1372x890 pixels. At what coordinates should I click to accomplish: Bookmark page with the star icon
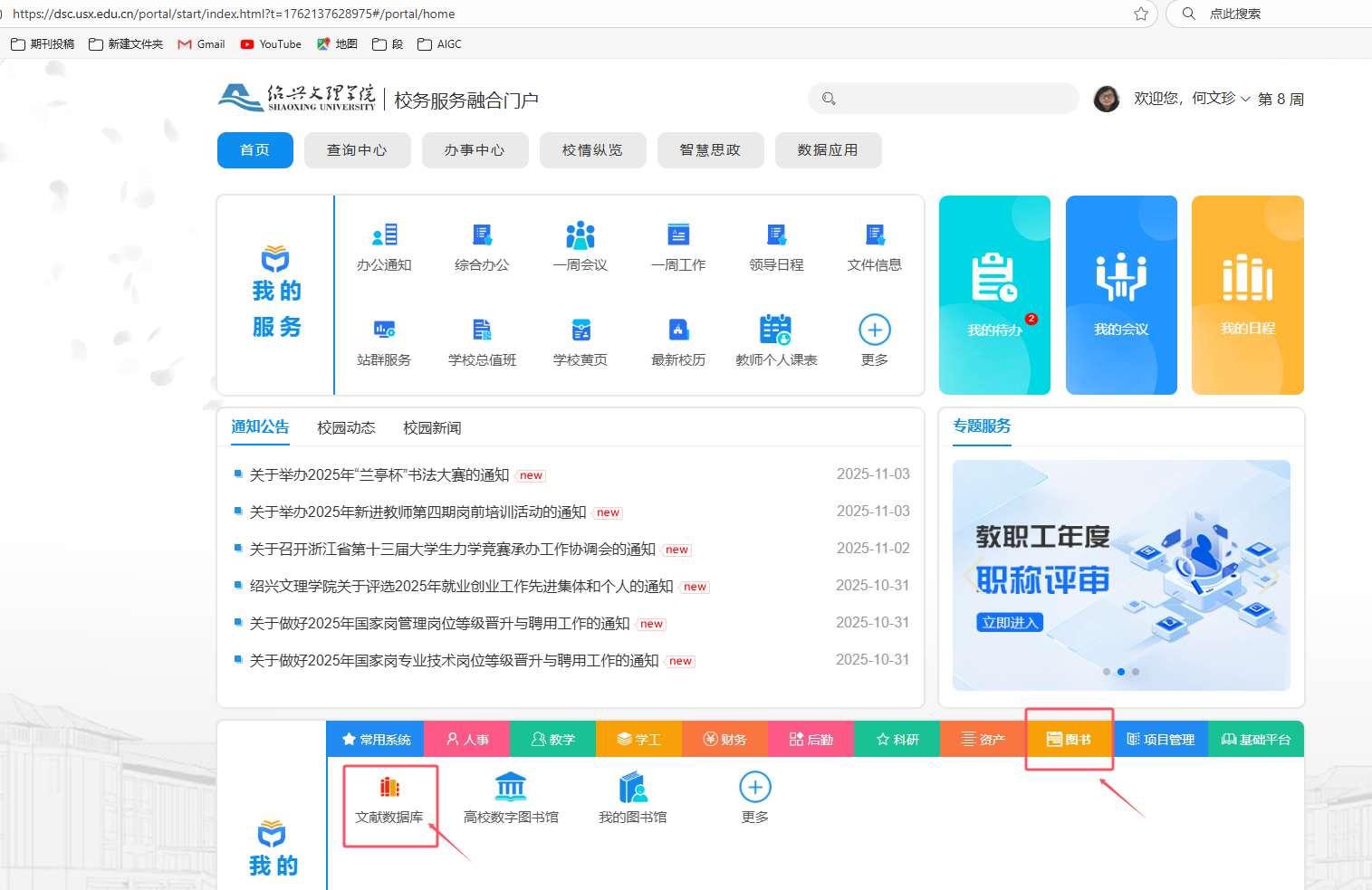click(x=1141, y=14)
